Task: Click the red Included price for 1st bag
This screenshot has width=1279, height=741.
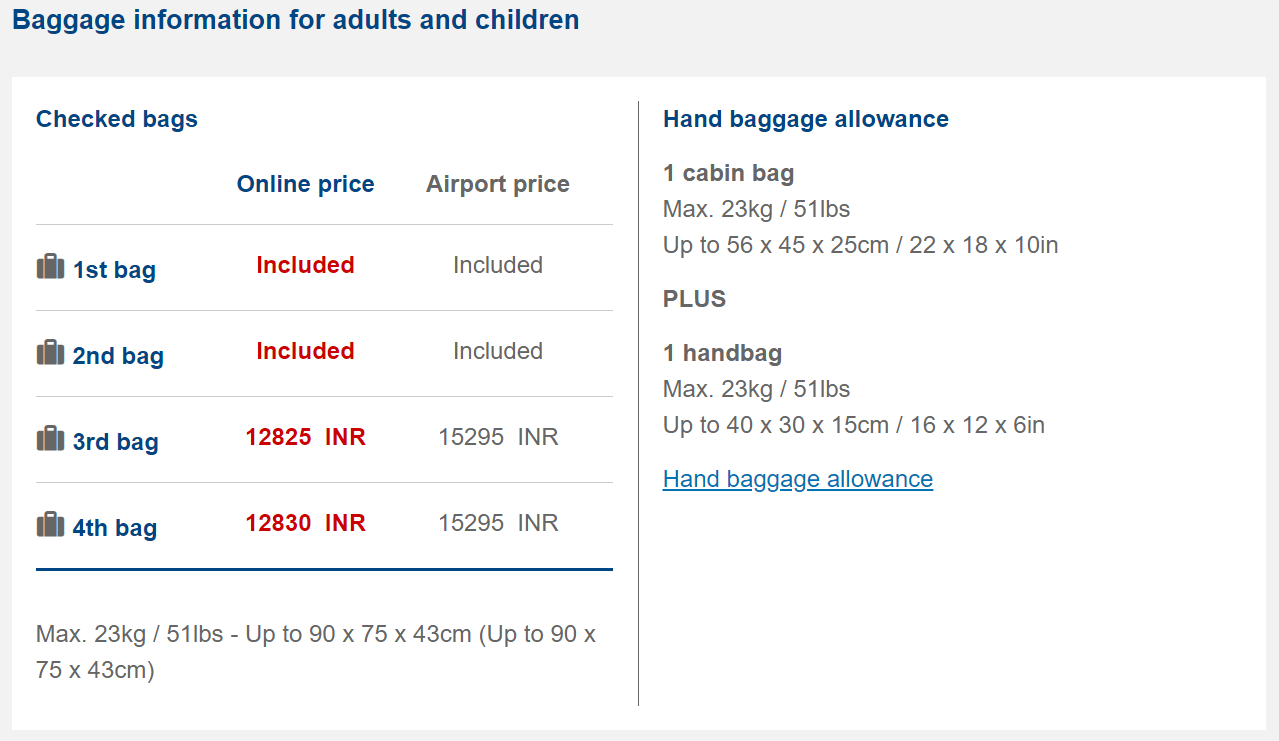Action: tap(305, 265)
